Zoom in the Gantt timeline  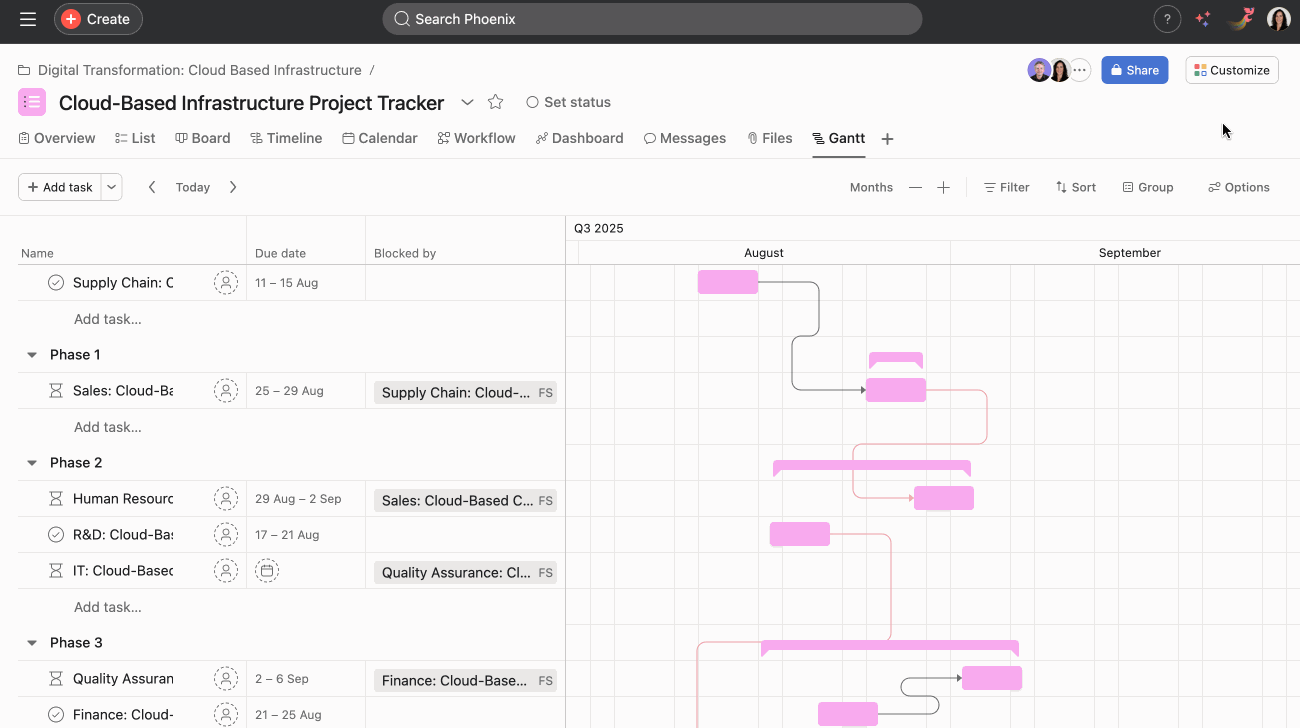943,187
